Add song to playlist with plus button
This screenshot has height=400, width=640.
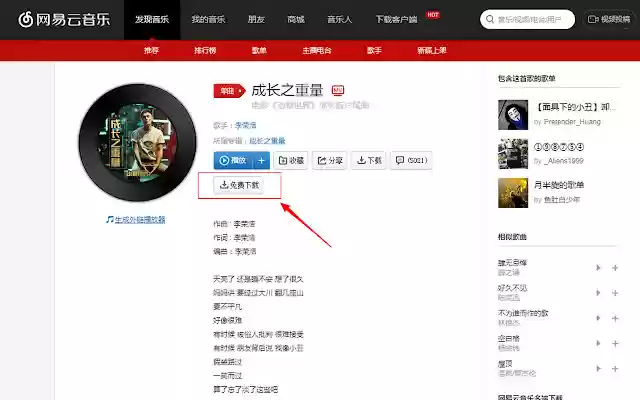pos(261,160)
